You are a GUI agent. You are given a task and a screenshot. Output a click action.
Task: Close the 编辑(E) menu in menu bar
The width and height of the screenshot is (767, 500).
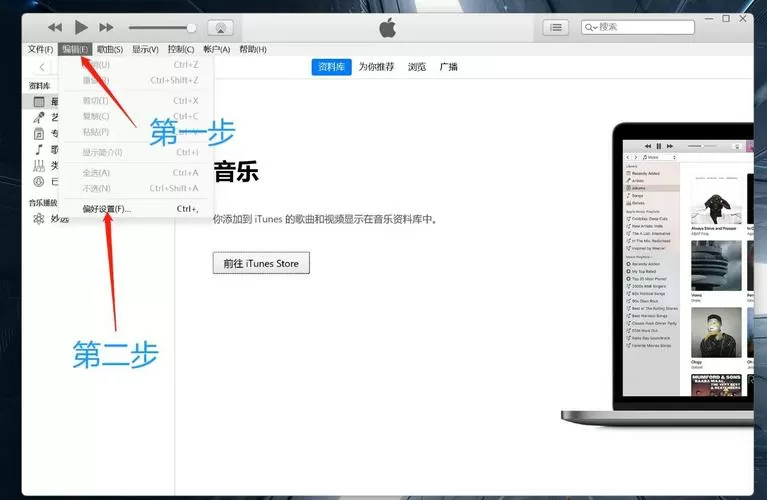coord(75,49)
